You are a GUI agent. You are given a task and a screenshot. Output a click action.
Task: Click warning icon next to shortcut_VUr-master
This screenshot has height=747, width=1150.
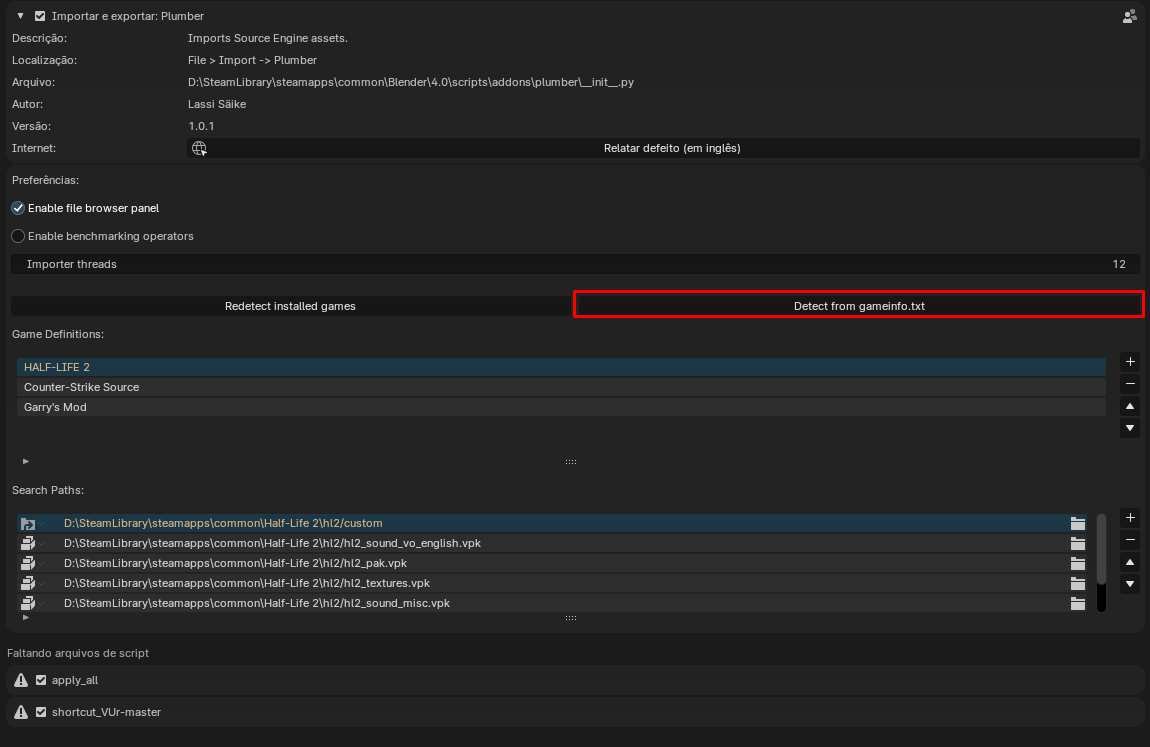click(x=21, y=712)
